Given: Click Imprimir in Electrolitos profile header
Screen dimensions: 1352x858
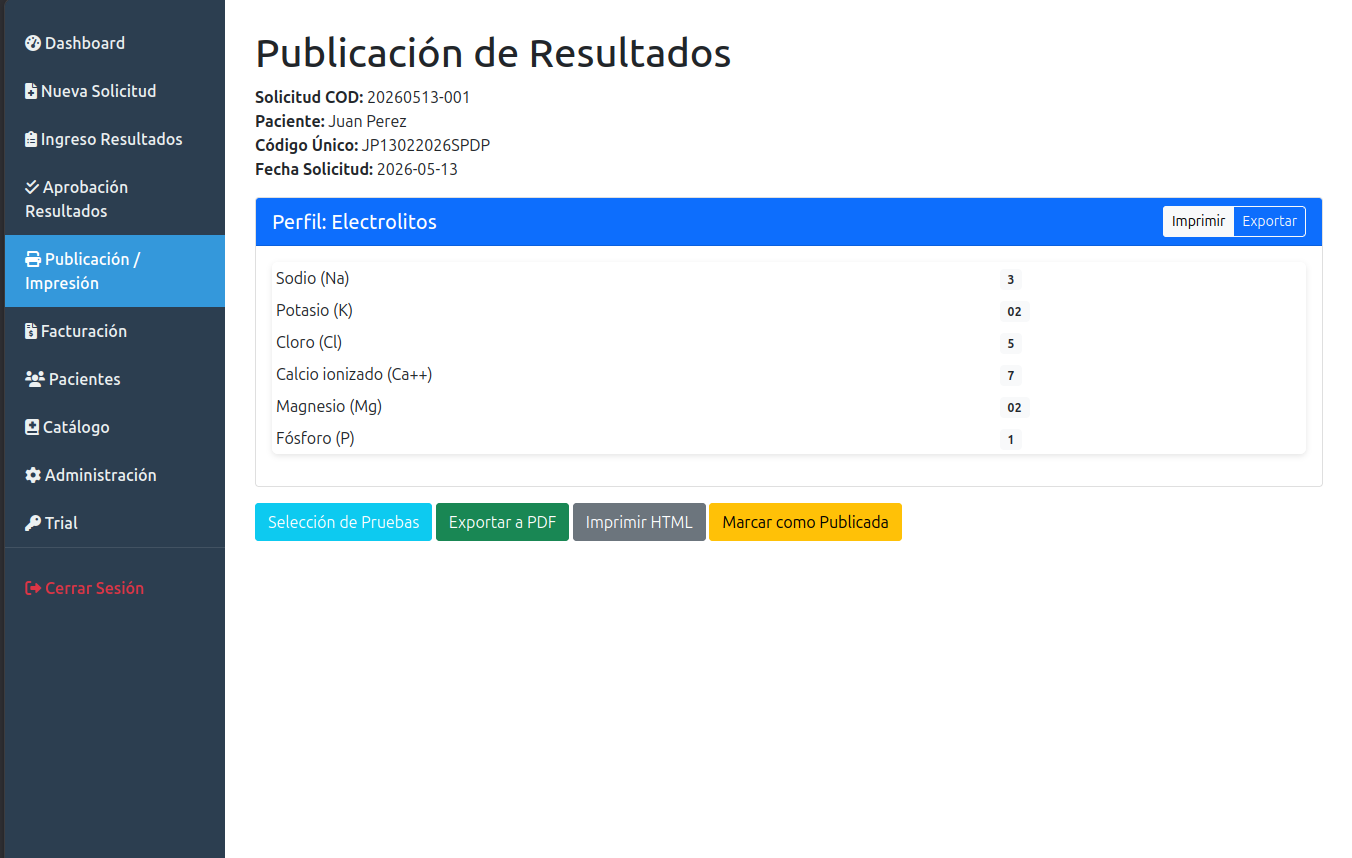Looking at the screenshot, I should [x=1198, y=222].
